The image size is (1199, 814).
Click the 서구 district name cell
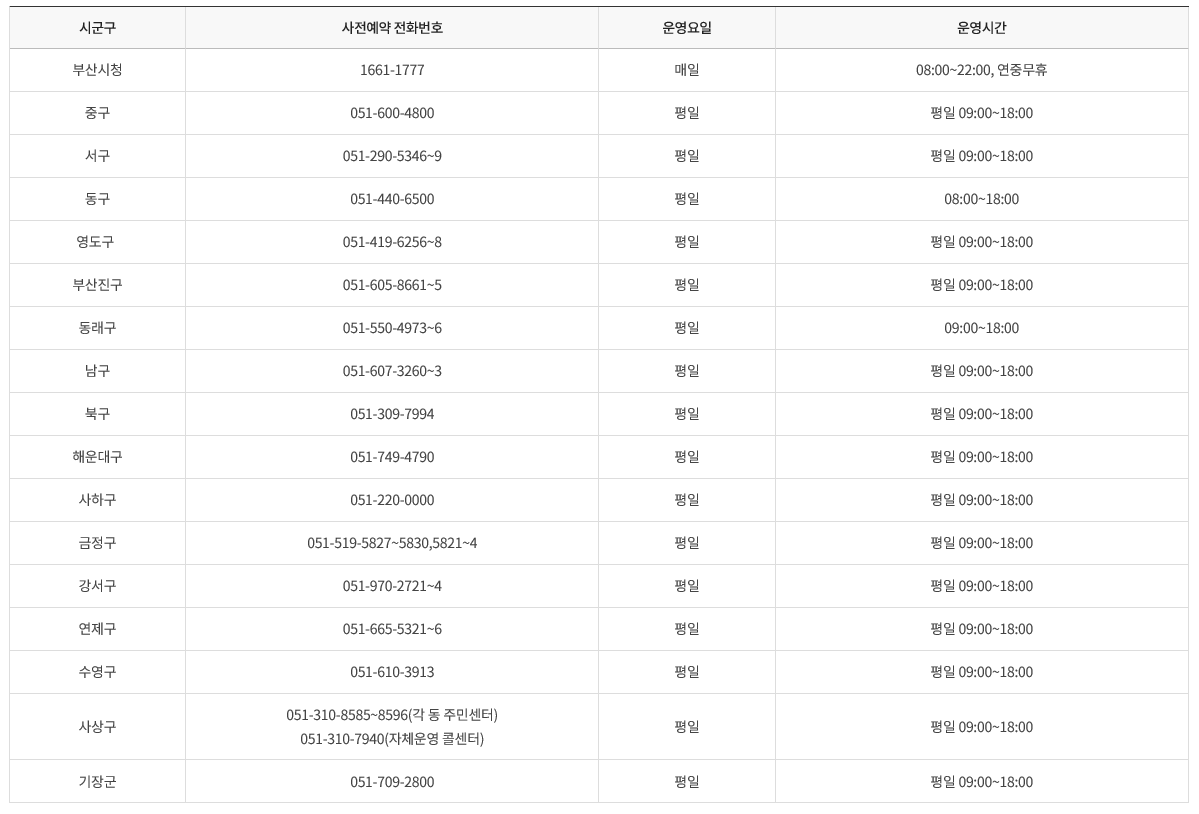(97, 157)
